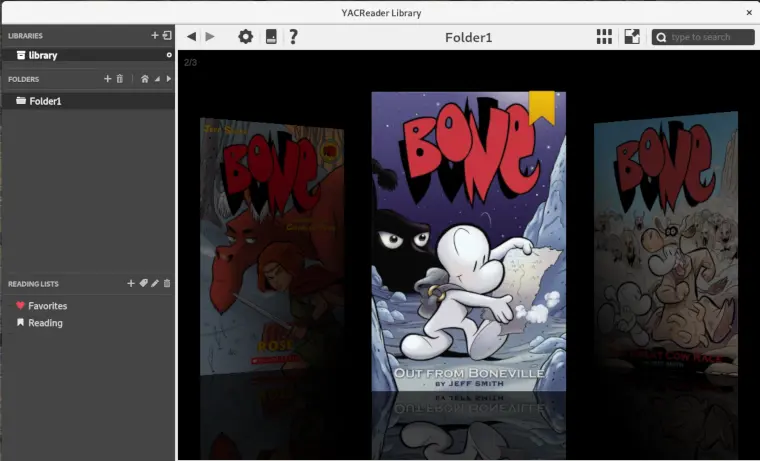Image resolution: width=760 pixels, height=461 pixels.
Task: Click the '2/3' position counter
Action: point(190,62)
